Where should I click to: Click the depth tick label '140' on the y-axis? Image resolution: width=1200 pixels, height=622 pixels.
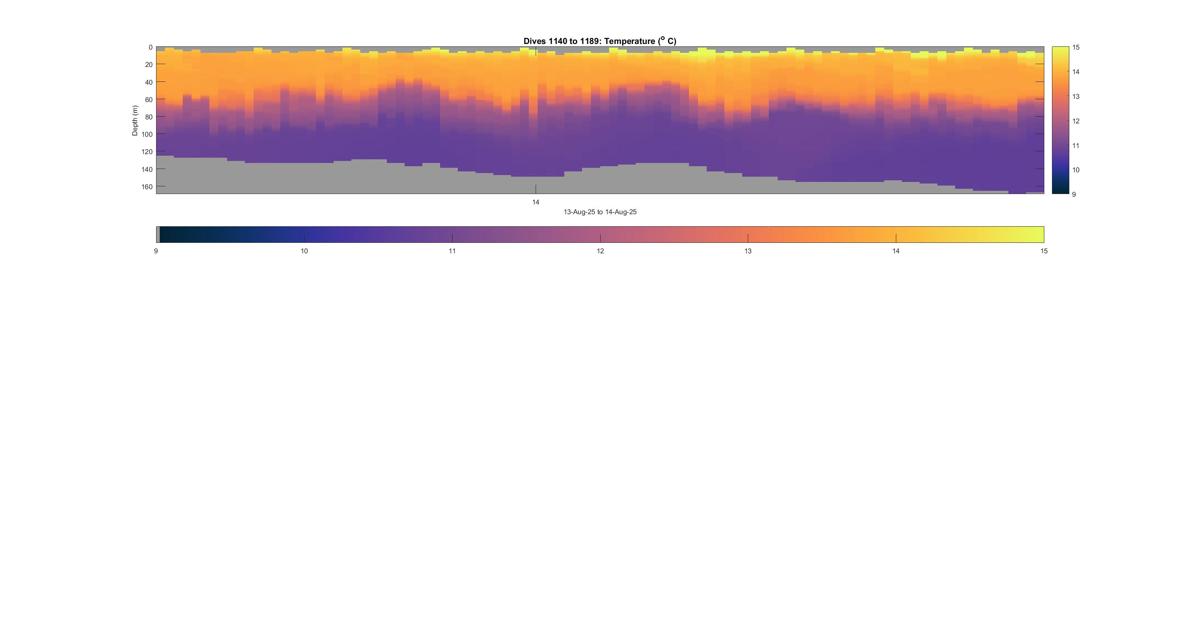pos(146,169)
